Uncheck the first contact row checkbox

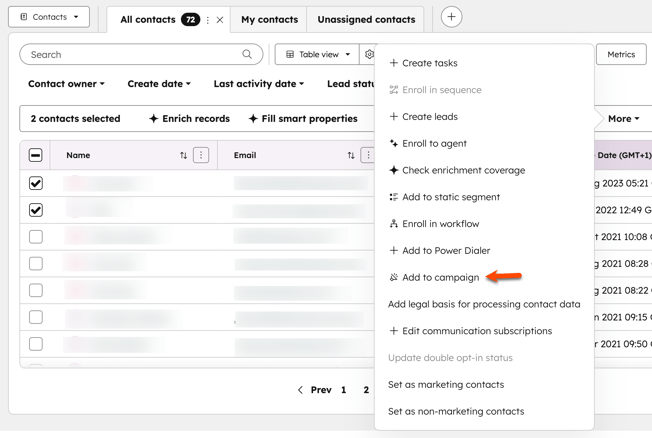pyautogui.click(x=36, y=183)
